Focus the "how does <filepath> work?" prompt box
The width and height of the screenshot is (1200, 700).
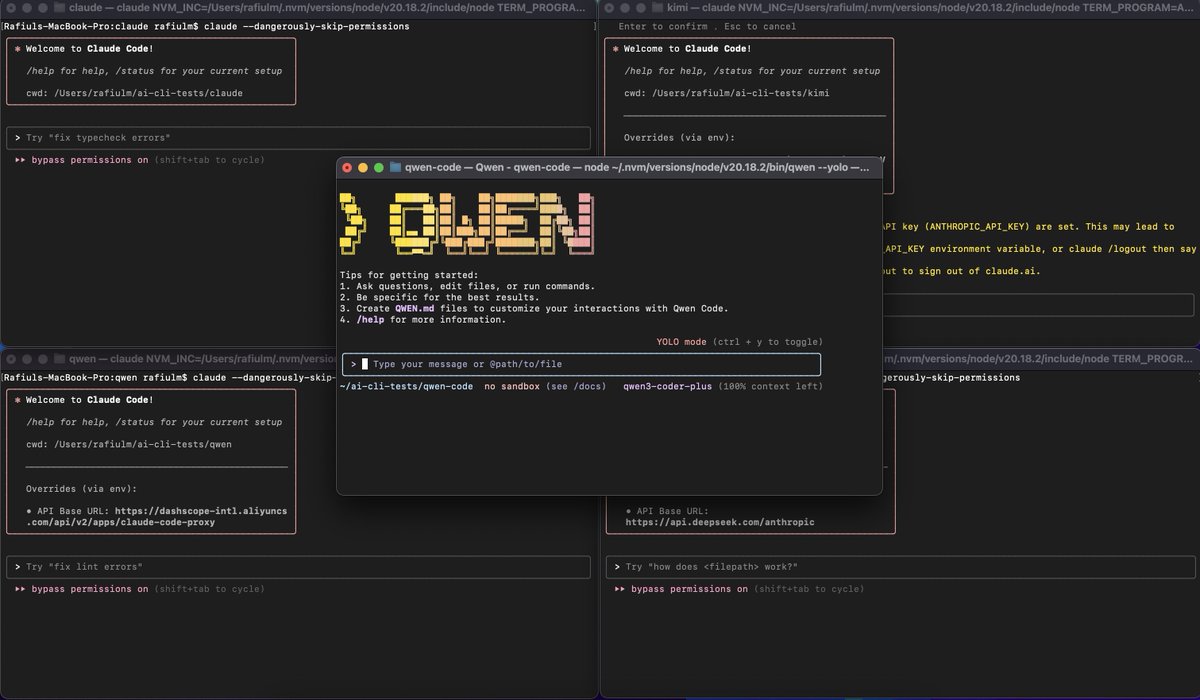(900, 567)
